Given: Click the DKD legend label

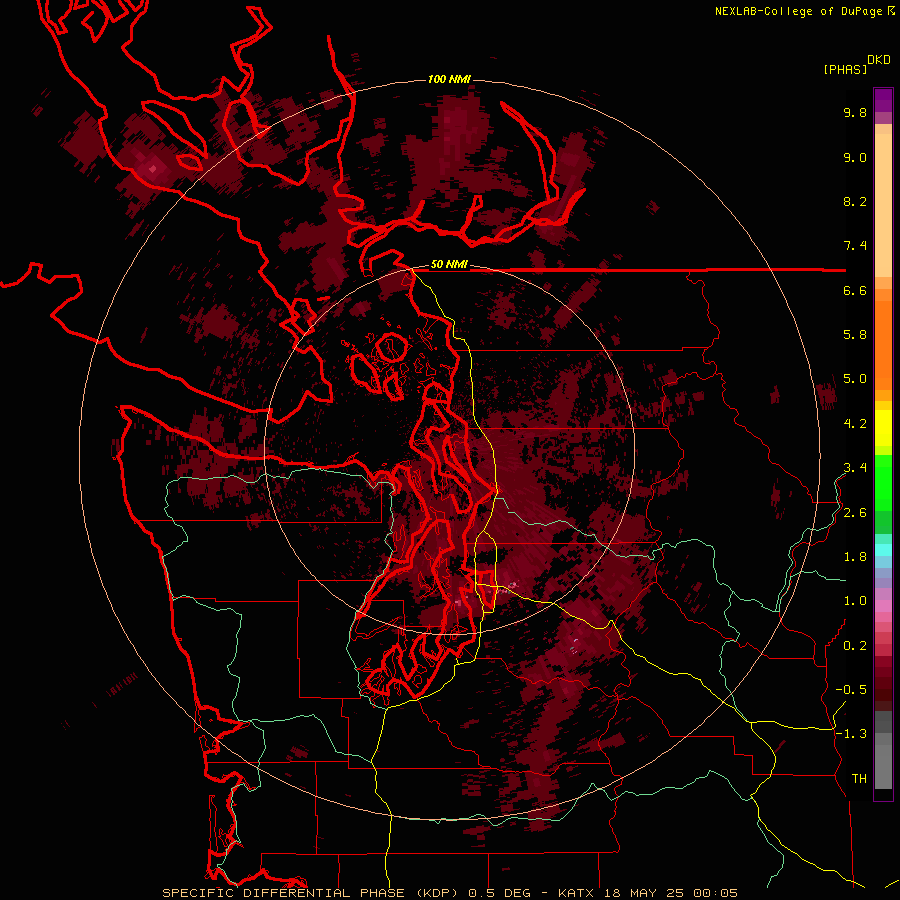Looking at the screenshot, I should pos(879,60).
